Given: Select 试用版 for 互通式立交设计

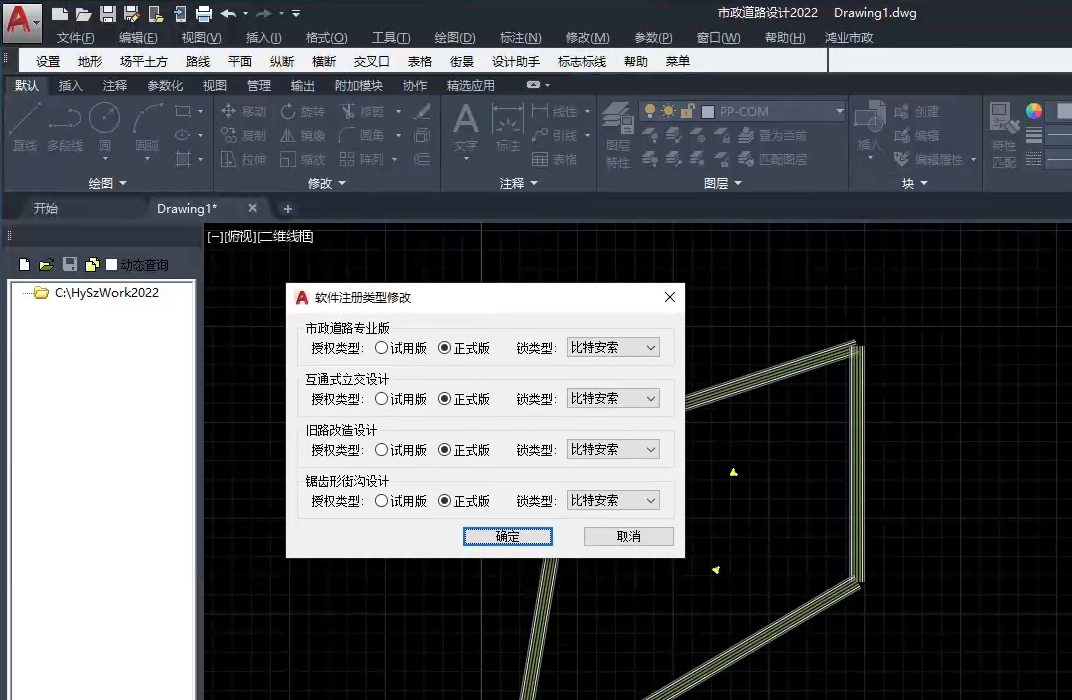Looking at the screenshot, I should click(381, 399).
